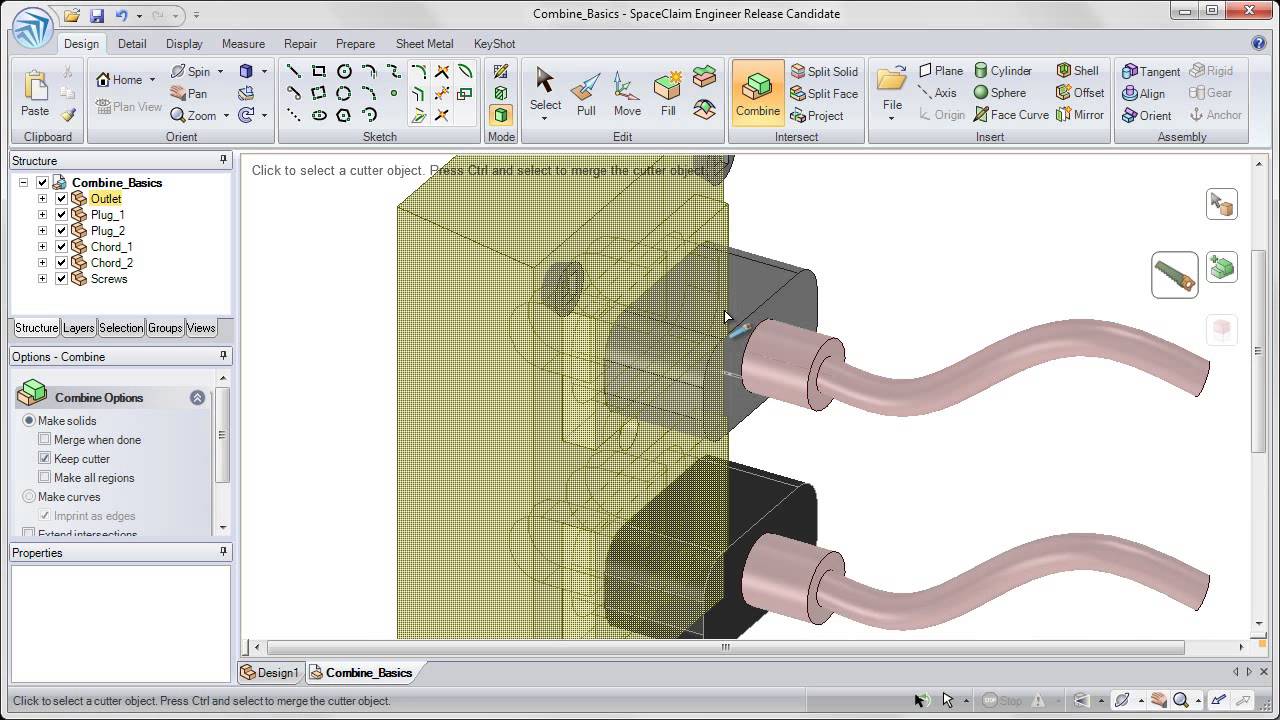The width and height of the screenshot is (1280, 720).
Task: Select the Outlet component in tree
Action: click(106, 199)
